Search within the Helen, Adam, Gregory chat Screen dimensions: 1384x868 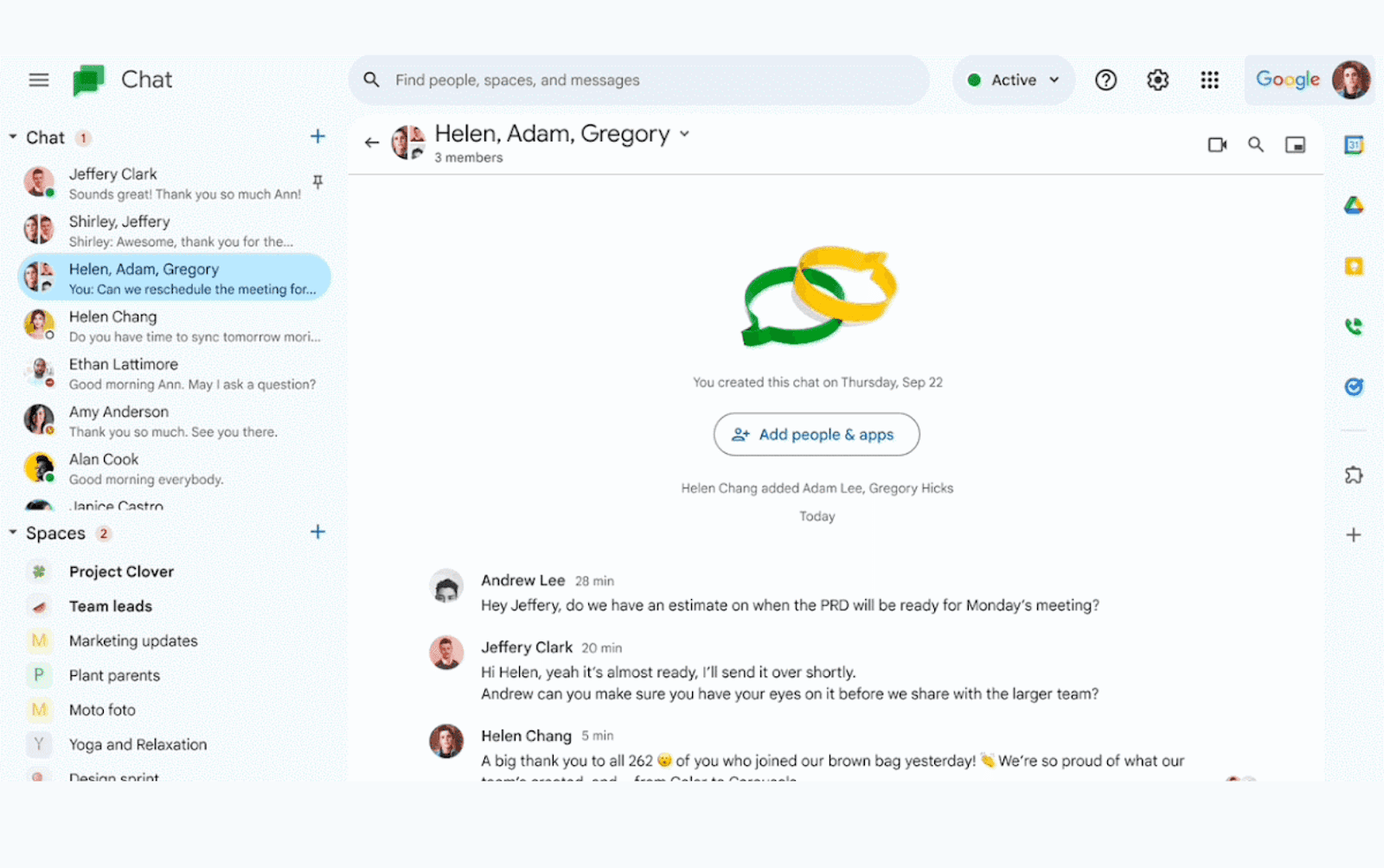coord(1256,144)
